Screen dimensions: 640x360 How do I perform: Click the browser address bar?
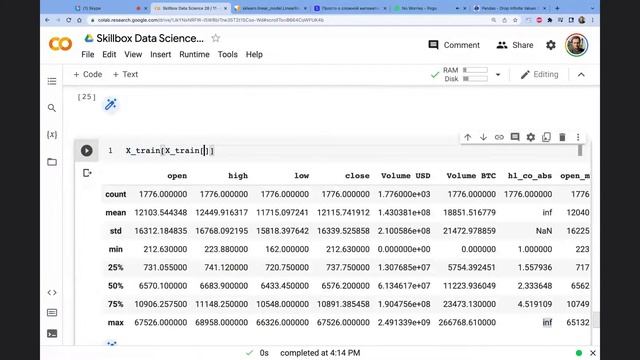click(x=286, y=20)
